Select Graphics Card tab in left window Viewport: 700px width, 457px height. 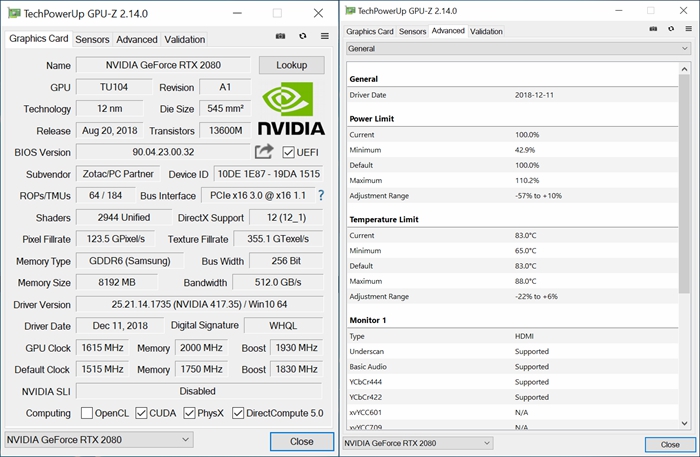coord(38,38)
